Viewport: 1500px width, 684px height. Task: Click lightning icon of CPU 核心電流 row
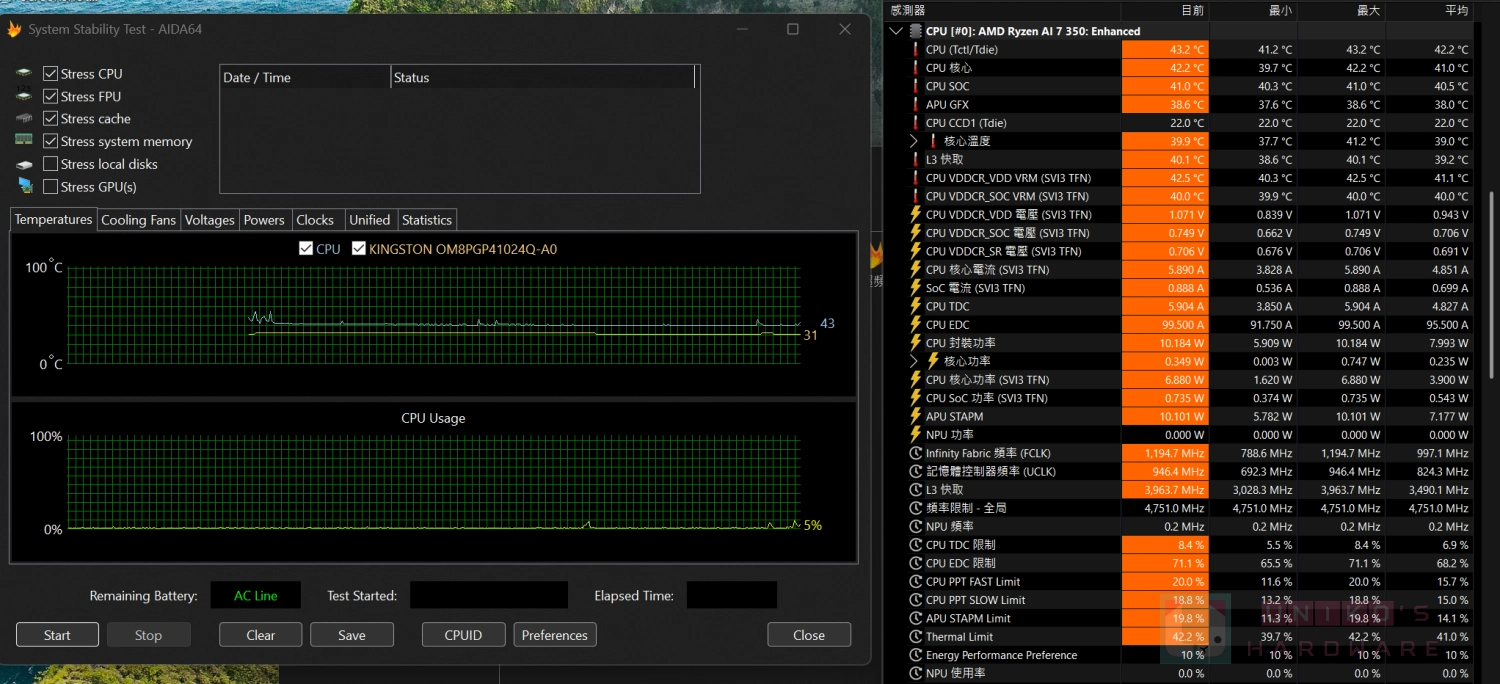point(915,270)
